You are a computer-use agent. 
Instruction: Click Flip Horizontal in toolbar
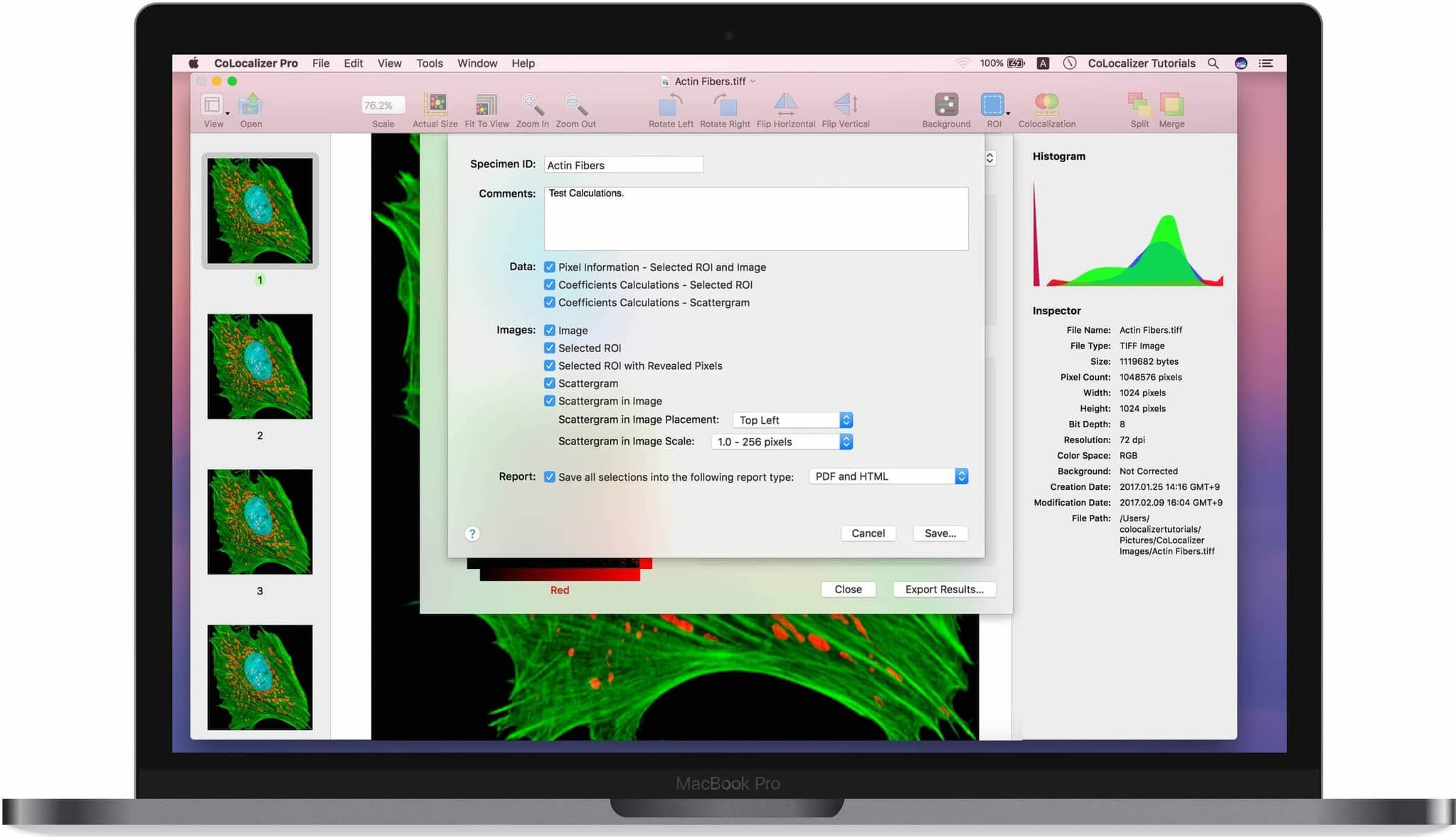[x=785, y=105]
